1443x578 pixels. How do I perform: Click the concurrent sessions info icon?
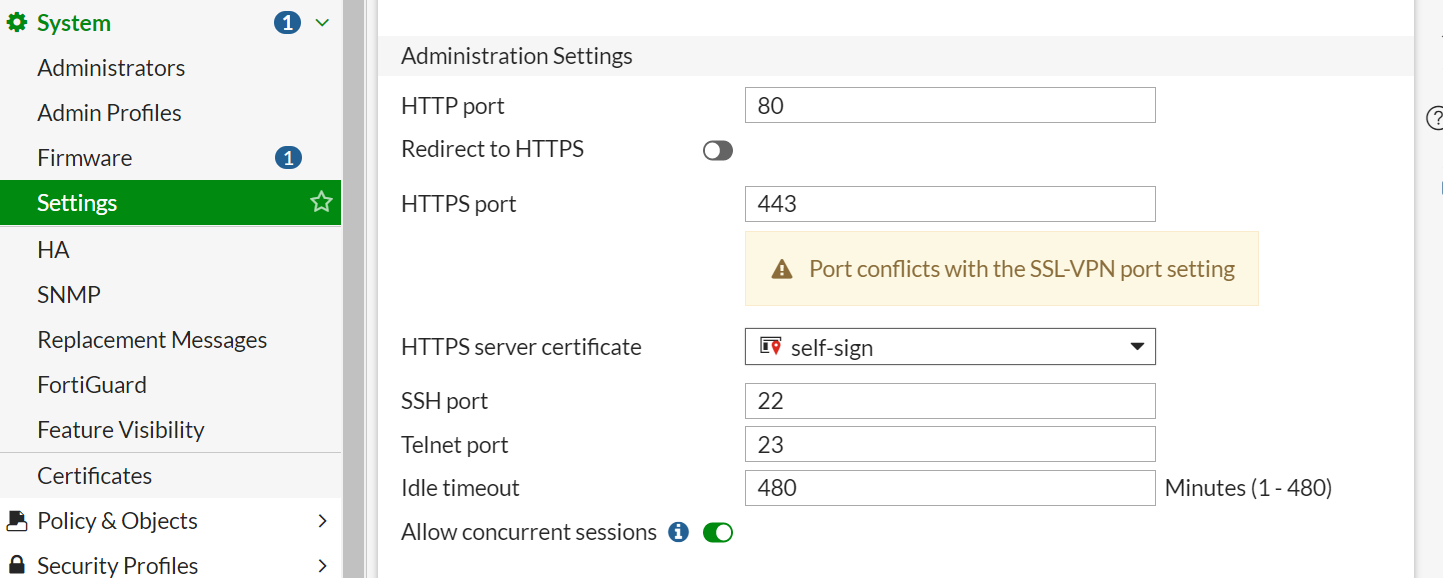pyautogui.click(x=679, y=532)
